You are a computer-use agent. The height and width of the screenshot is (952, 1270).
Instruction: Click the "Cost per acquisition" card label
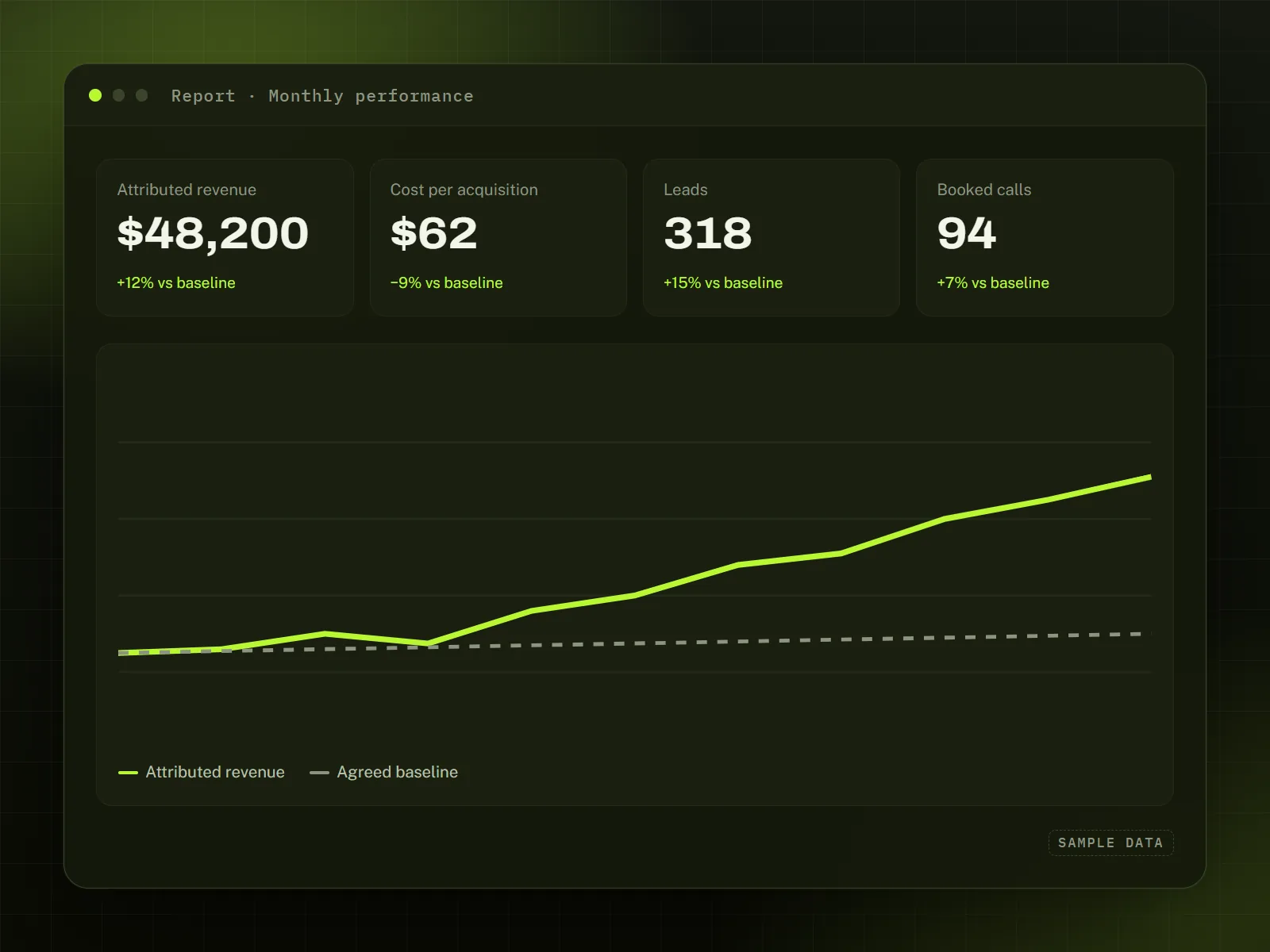[x=464, y=190]
